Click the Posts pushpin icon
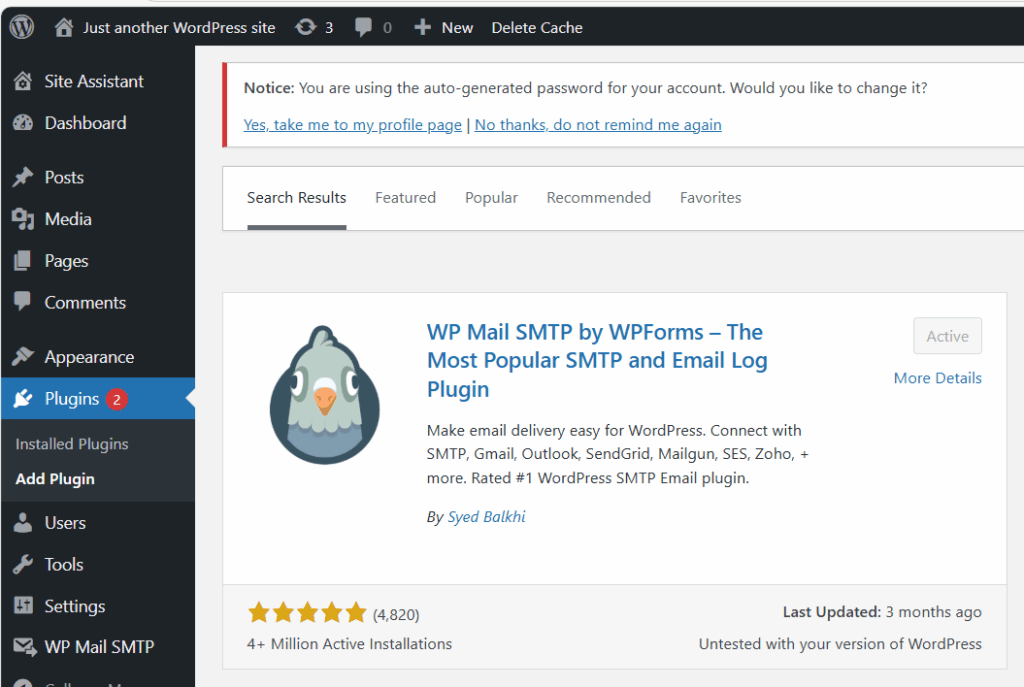1024x687 pixels. (23, 177)
